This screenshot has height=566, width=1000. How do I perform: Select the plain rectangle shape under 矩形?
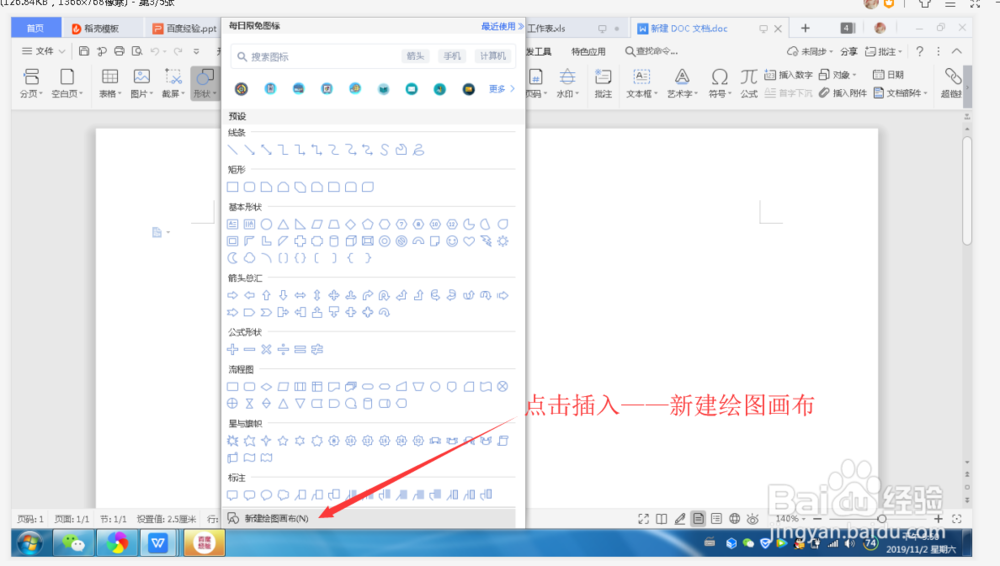click(x=233, y=187)
